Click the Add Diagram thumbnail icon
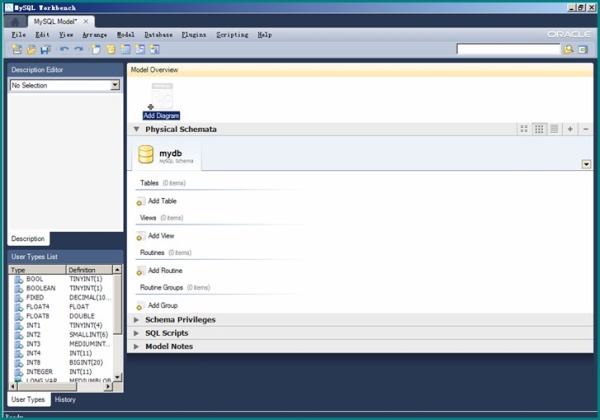The image size is (600, 420). point(161,96)
